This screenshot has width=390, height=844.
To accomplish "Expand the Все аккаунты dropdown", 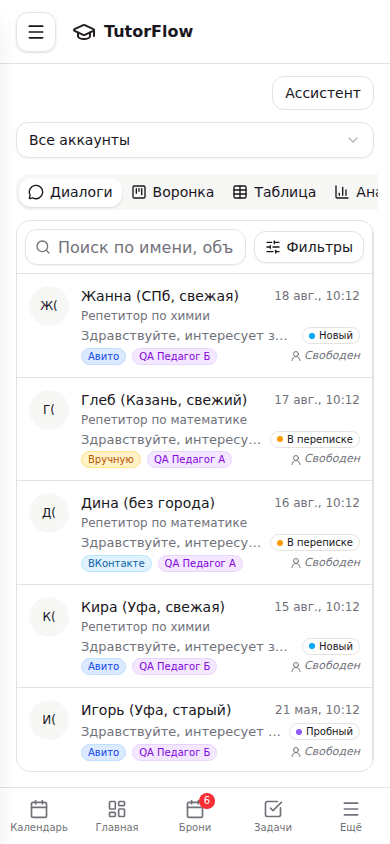I will 195,140.
